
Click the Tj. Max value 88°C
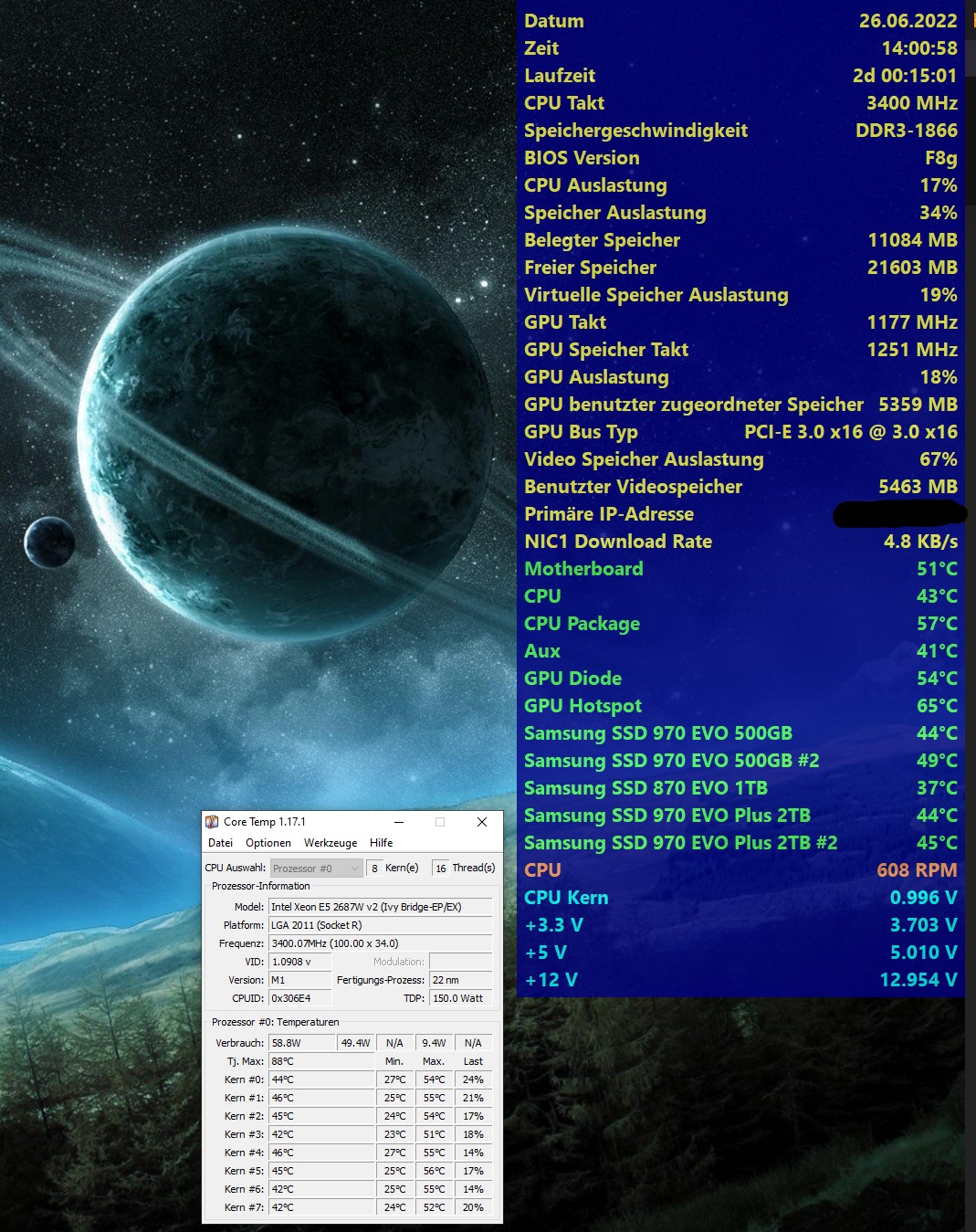tap(321, 1061)
